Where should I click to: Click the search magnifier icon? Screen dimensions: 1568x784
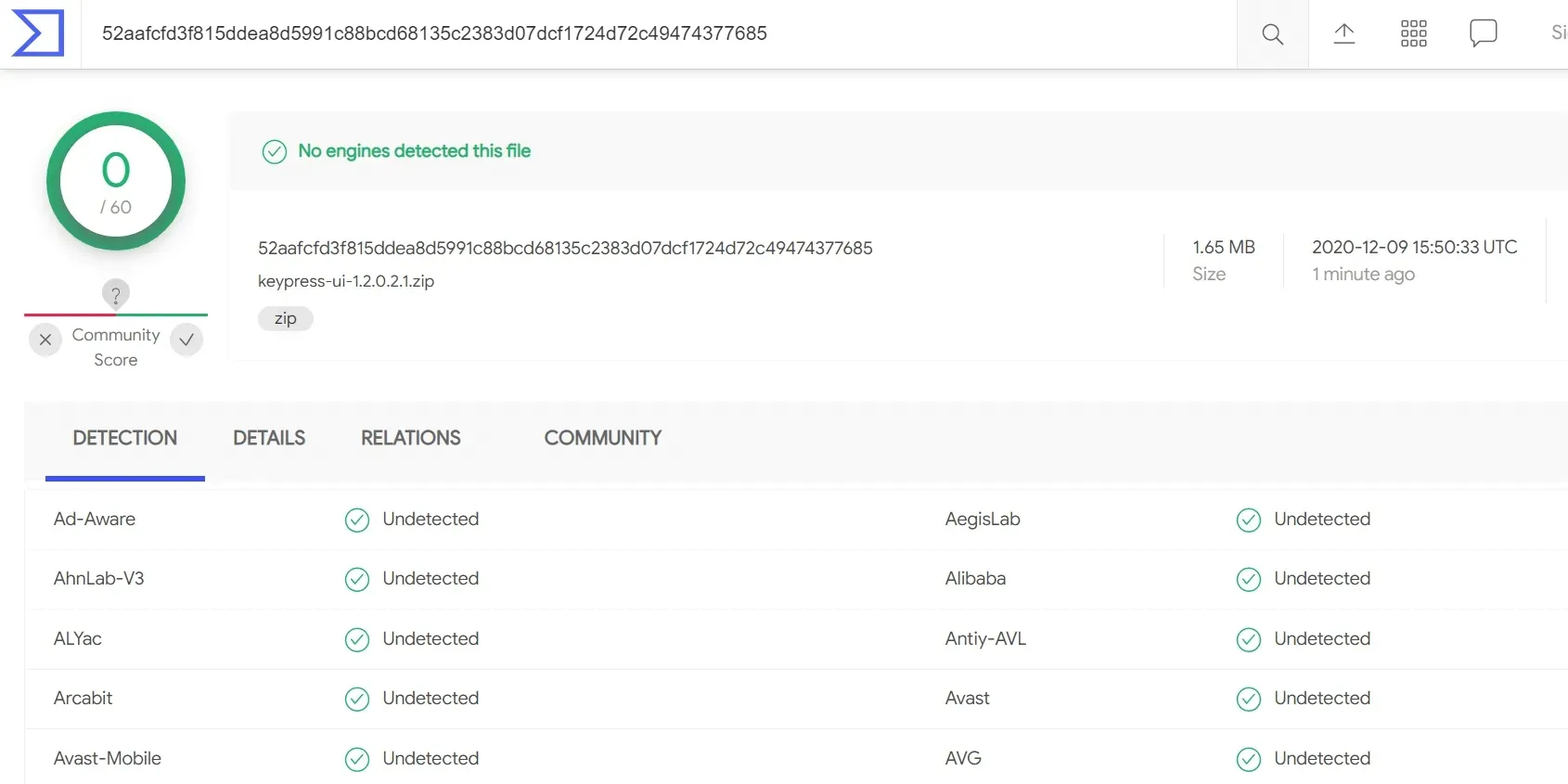click(x=1272, y=34)
